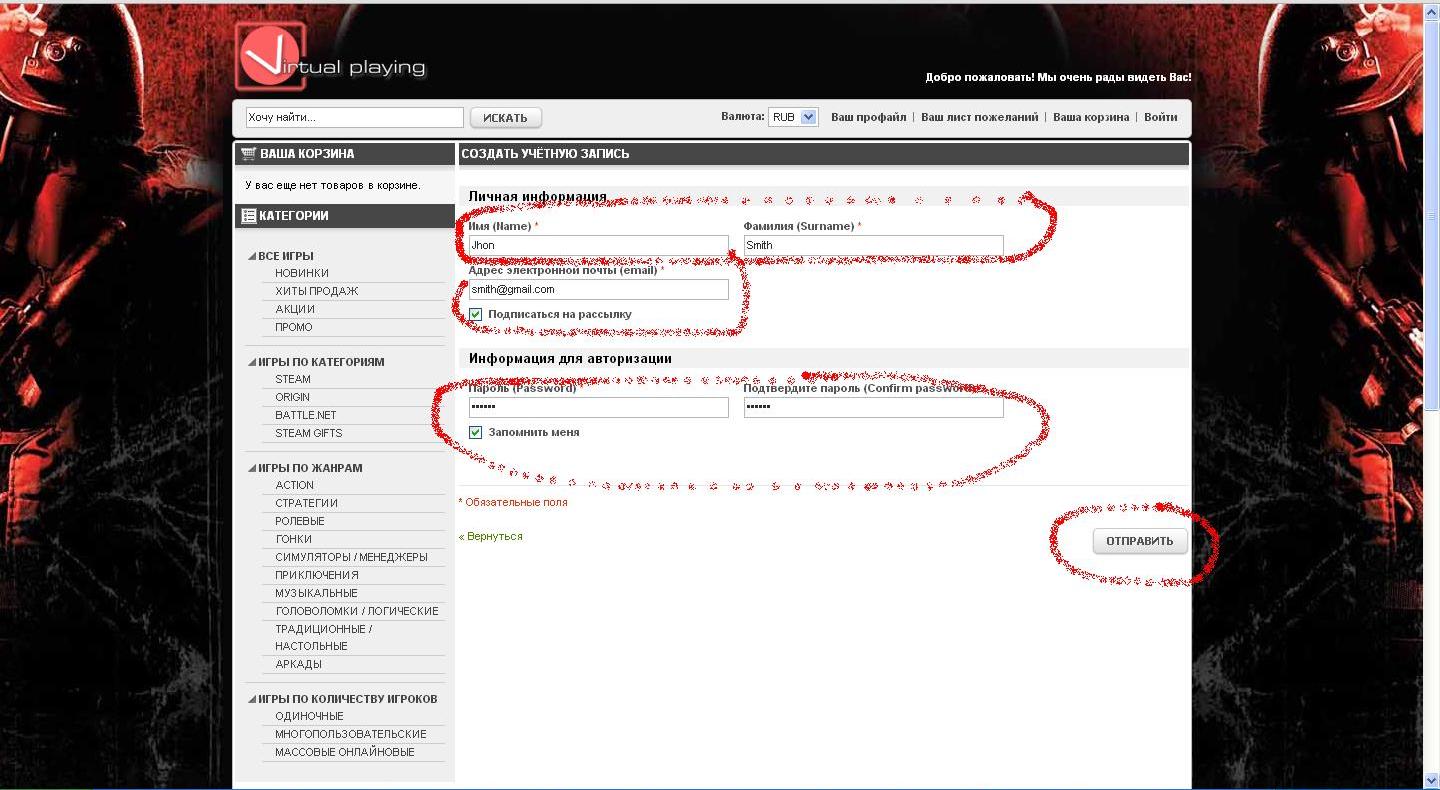Collapse the ИГРЫ ПО КОЛИЧЕСТВУ ИГРОКОВ group
This screenshot has height=790, width=1440.
coord(253,699)
